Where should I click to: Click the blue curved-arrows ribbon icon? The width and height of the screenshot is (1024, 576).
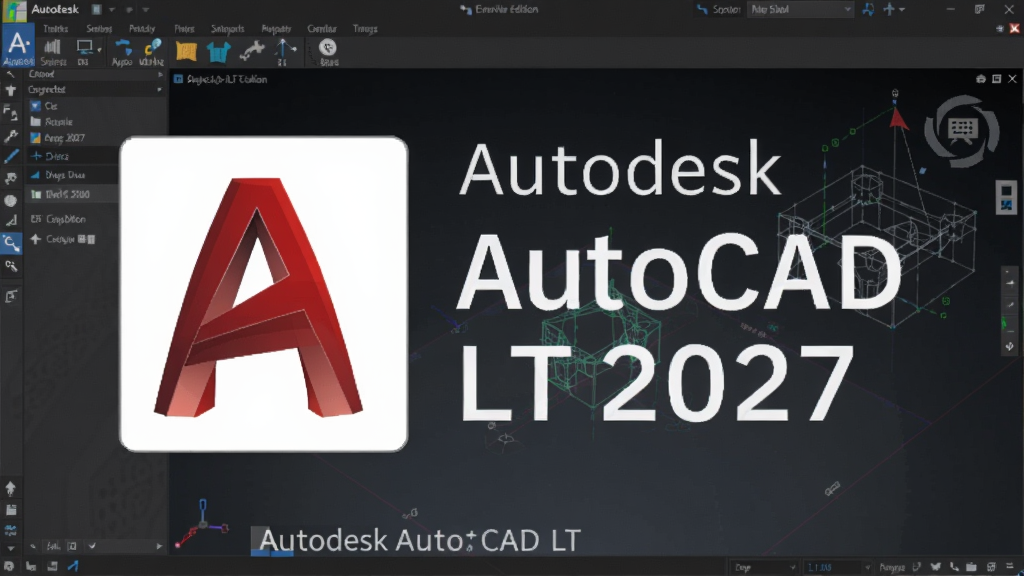click(123, 47)
